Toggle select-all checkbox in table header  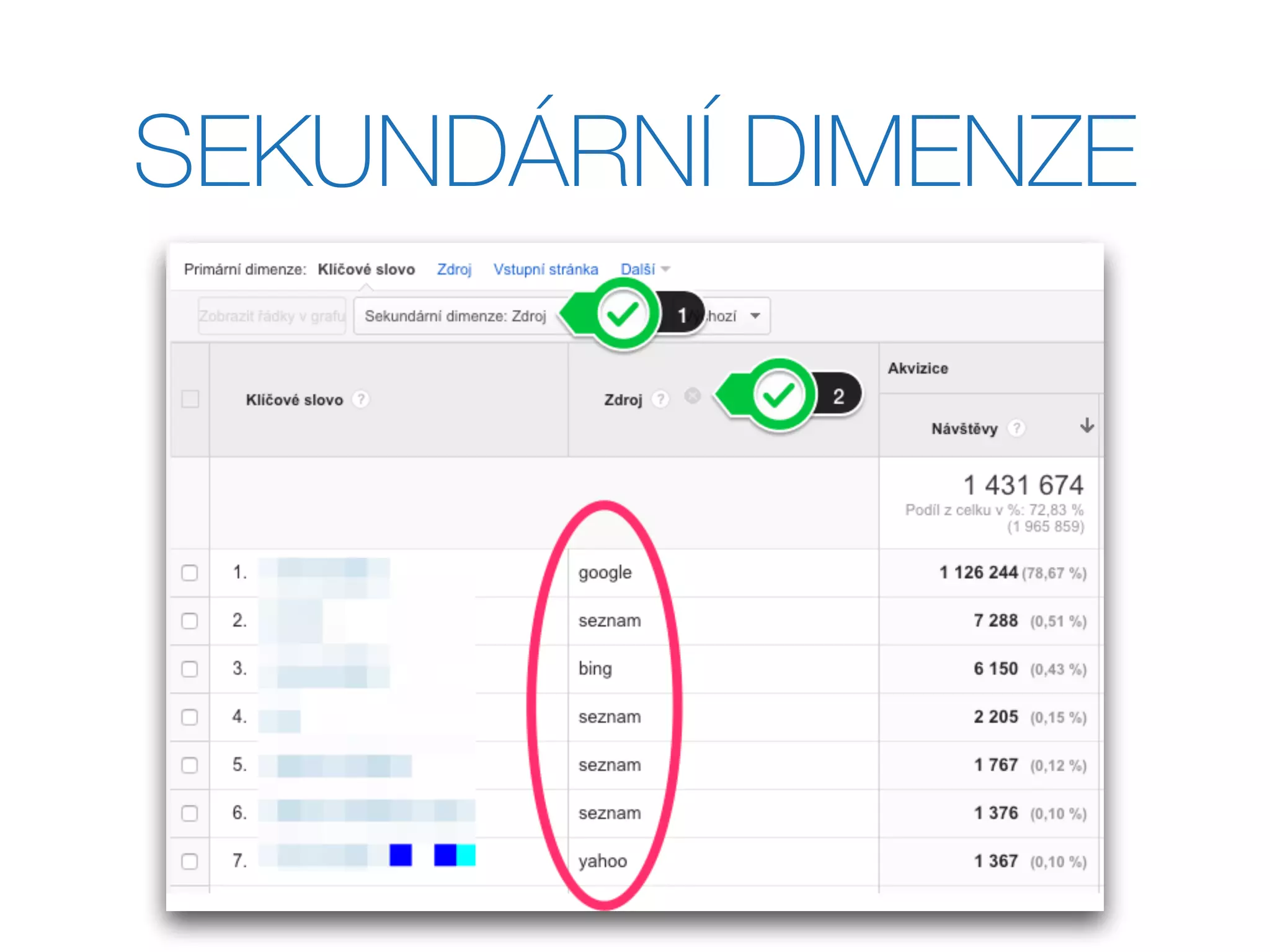click(x=190, y=399)
